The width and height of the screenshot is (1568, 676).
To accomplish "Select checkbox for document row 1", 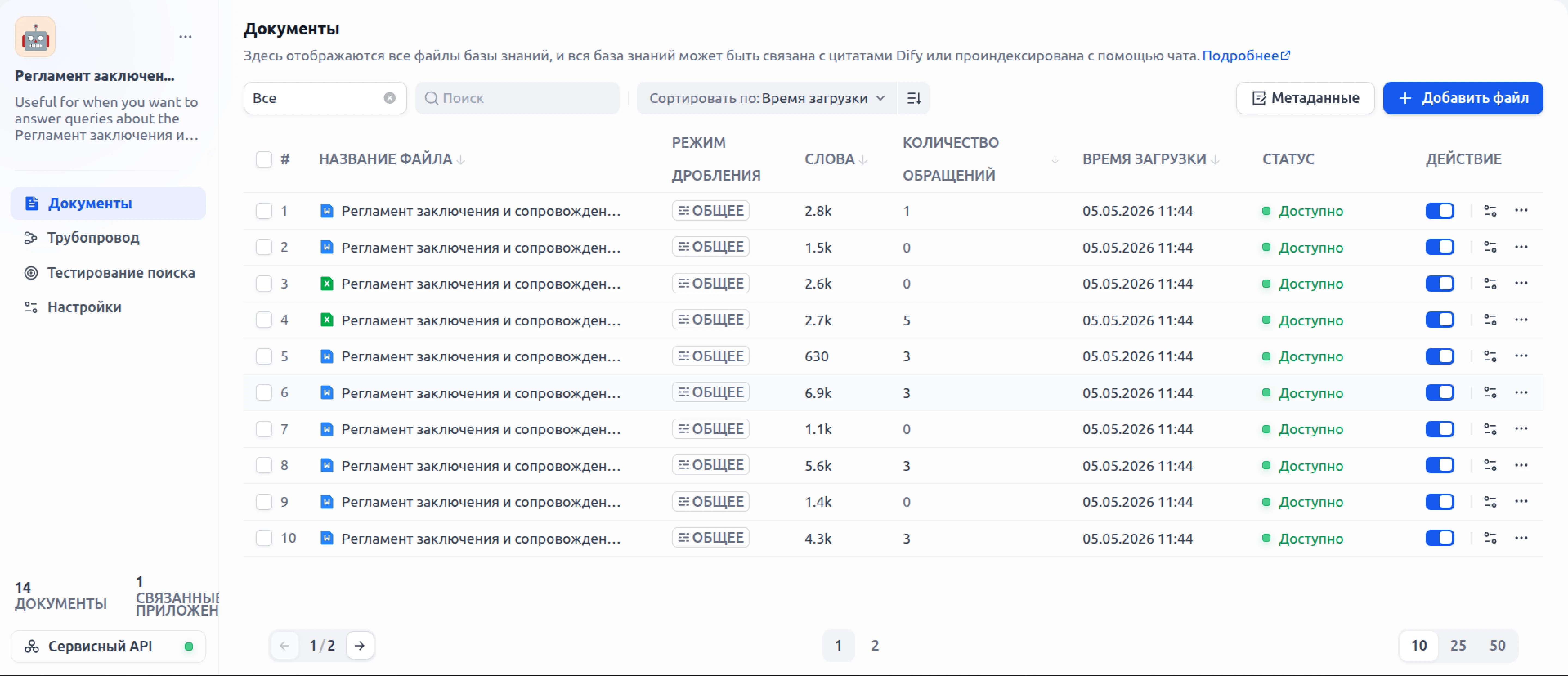I will [x=264, y=211].
